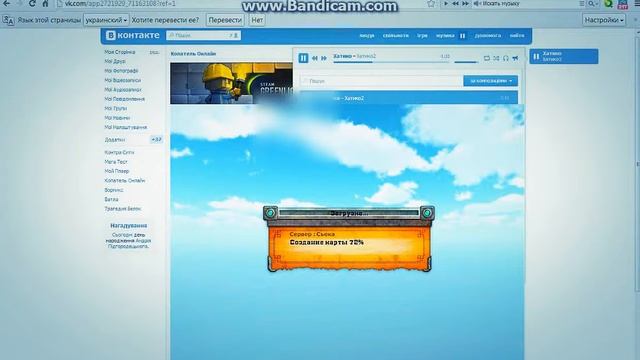Skip to next track in audio player
The height and width of the screenshot is (360, 640).
click(324, 58)
